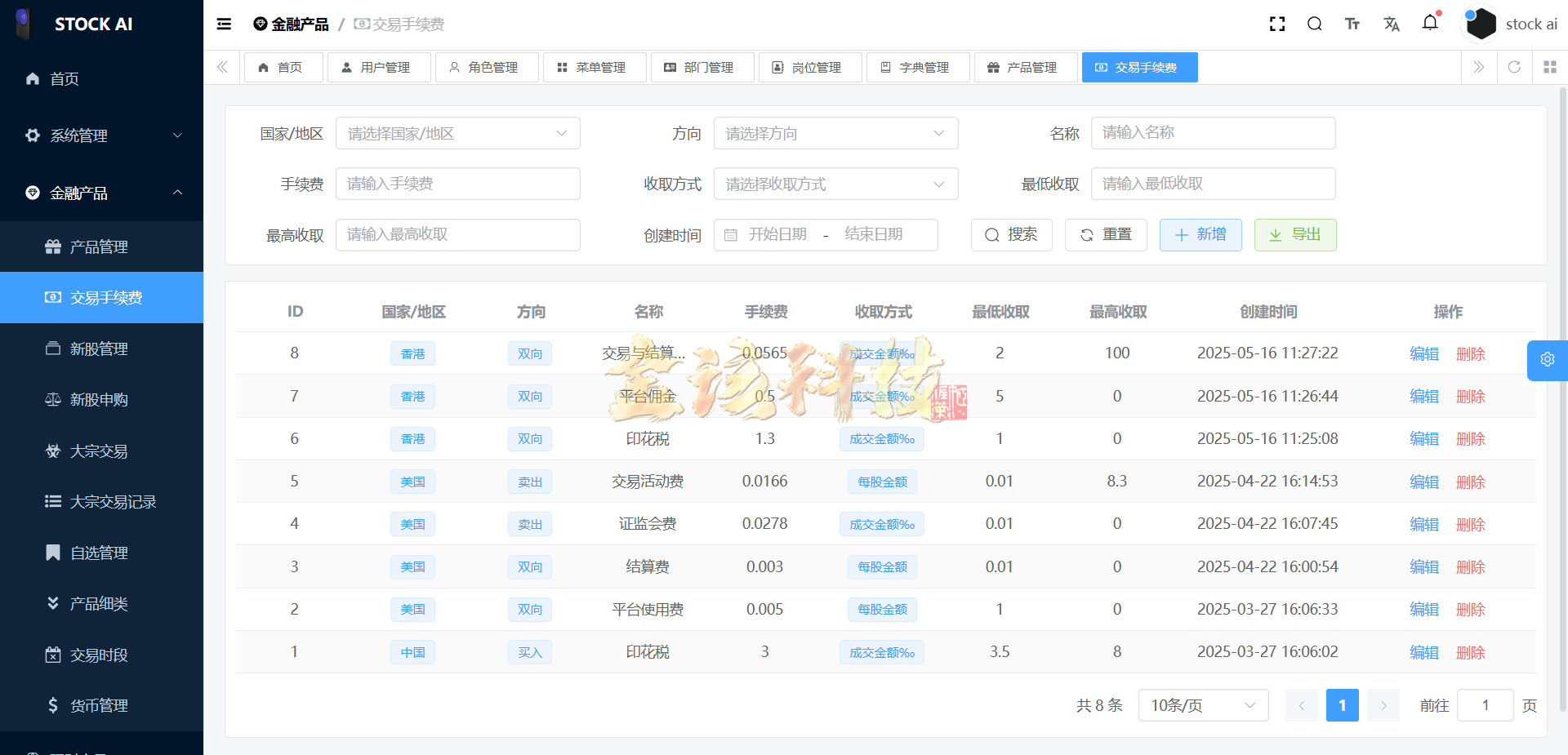
Task: Refresh the page with the reload icon
Action: point(1514,67)
